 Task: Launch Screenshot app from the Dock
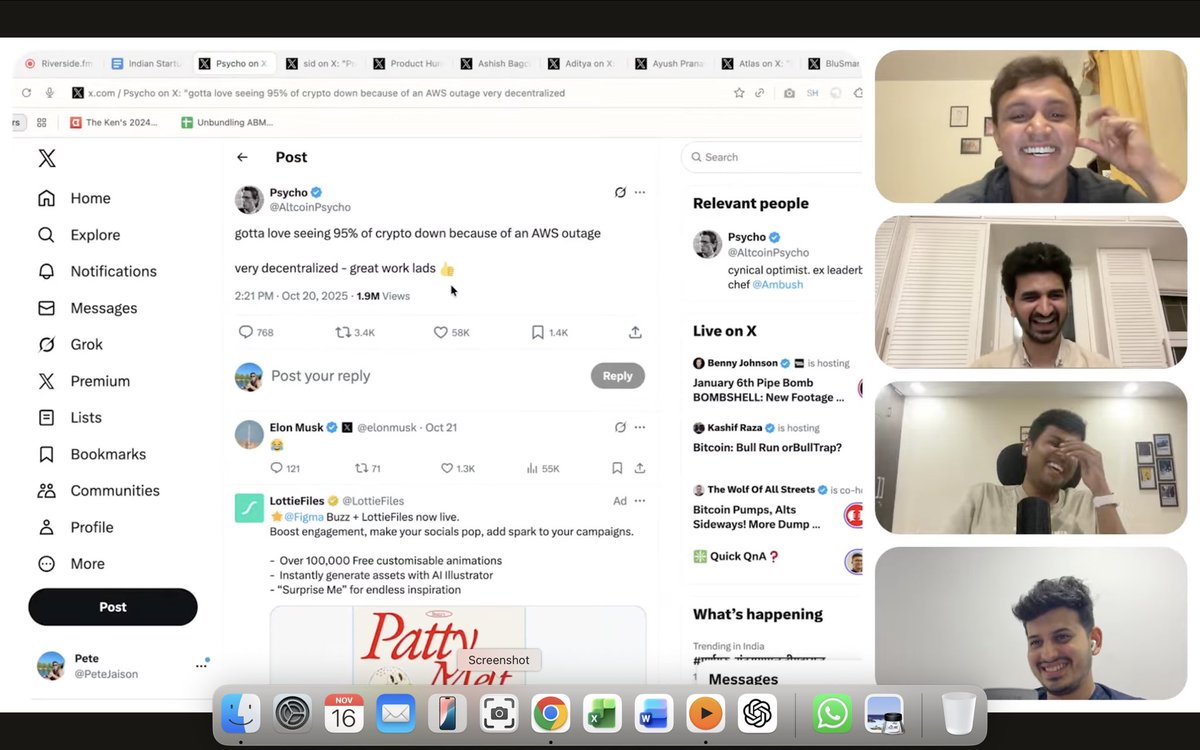(499, 714)
